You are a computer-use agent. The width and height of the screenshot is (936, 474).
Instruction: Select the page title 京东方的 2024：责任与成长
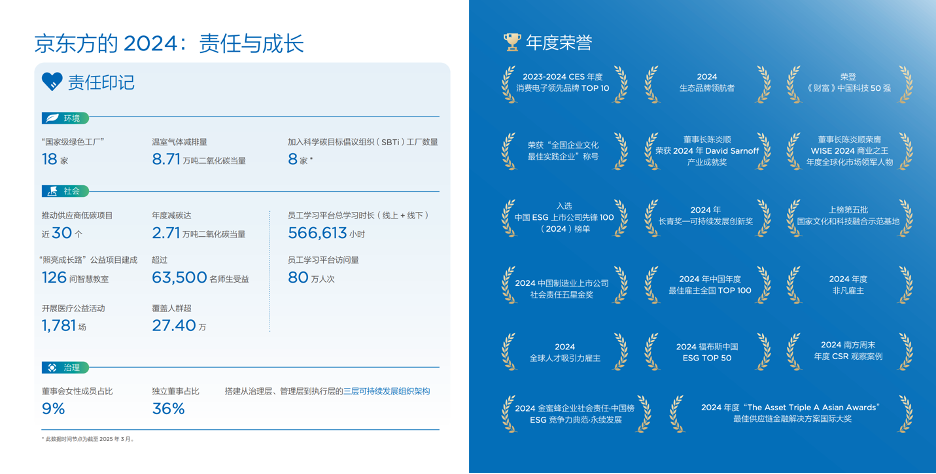pos(170,44)
